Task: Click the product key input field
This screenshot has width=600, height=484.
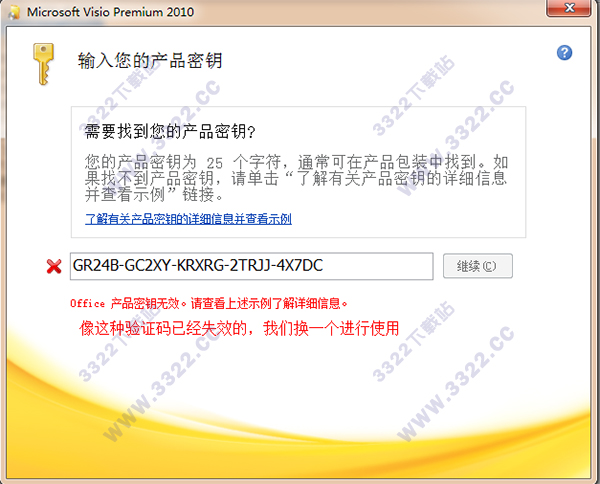Action: 251,266
